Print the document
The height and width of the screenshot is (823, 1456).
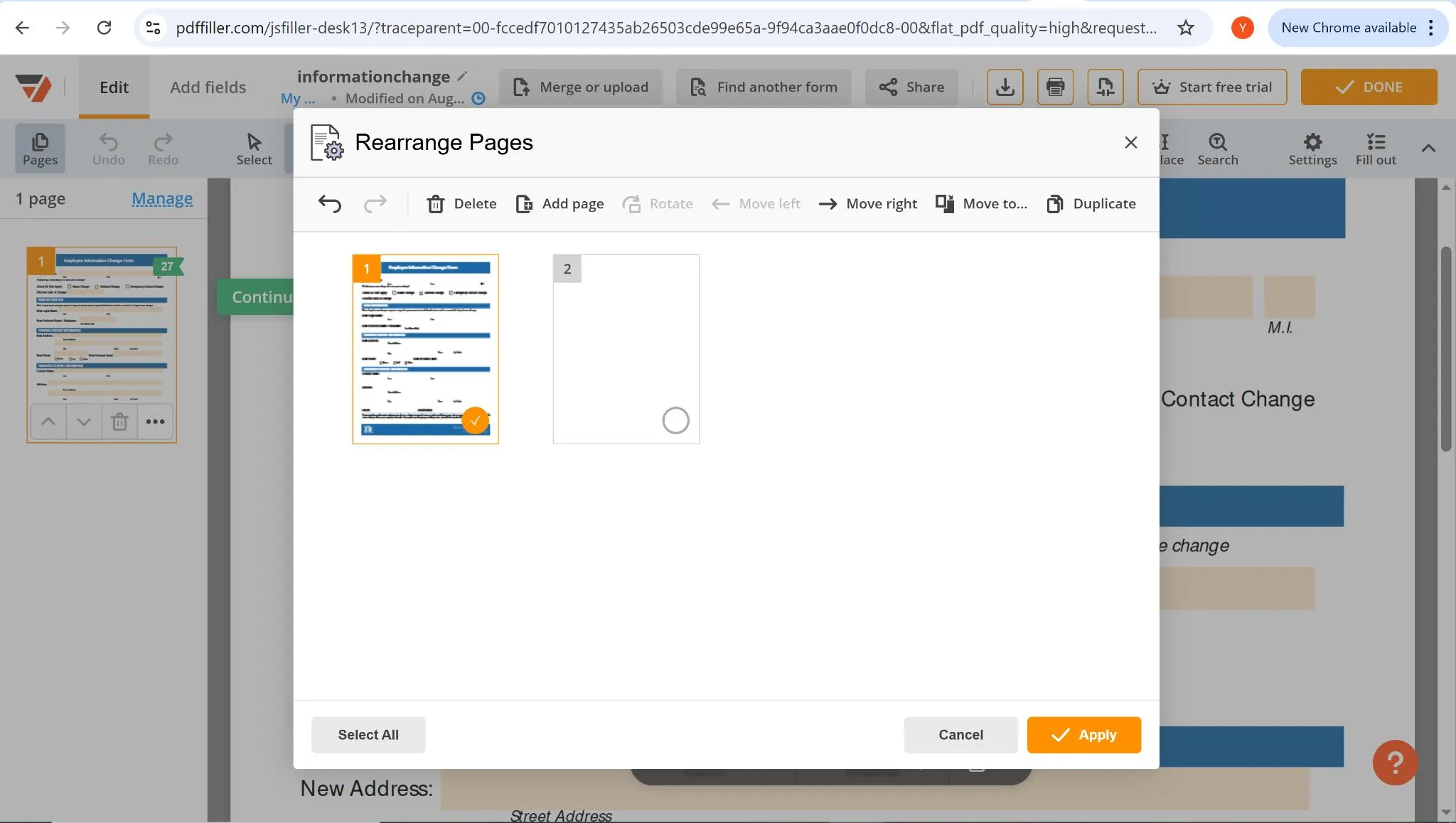point(1054,87)
